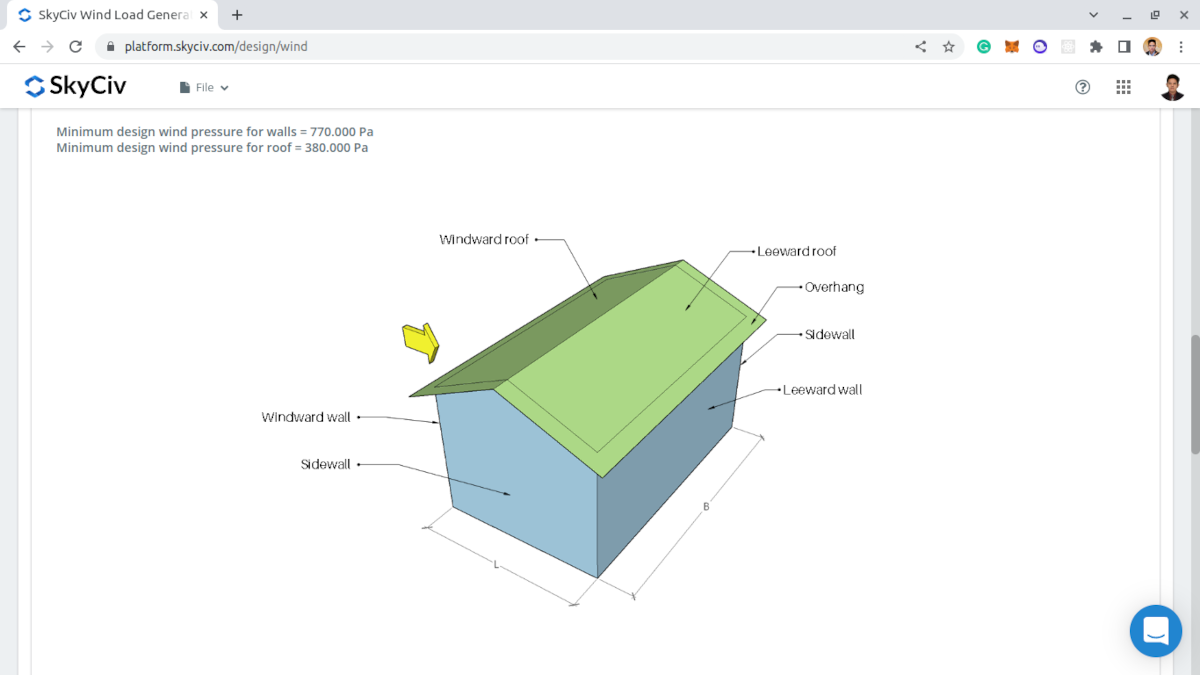Open the Grammarly extension
This screenshot has height=675, width=1200.
tap(984, 47)
